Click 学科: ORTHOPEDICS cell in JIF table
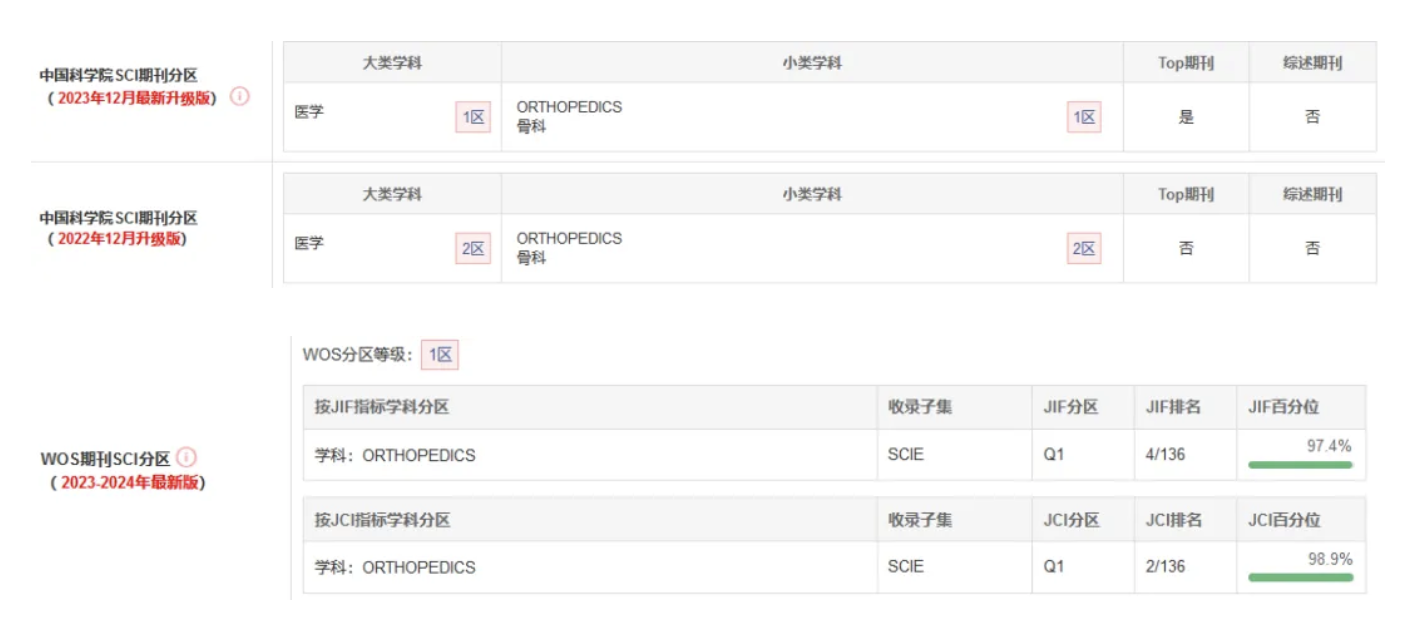Viewport: 1418px width, 630px height. click(395, 455)
